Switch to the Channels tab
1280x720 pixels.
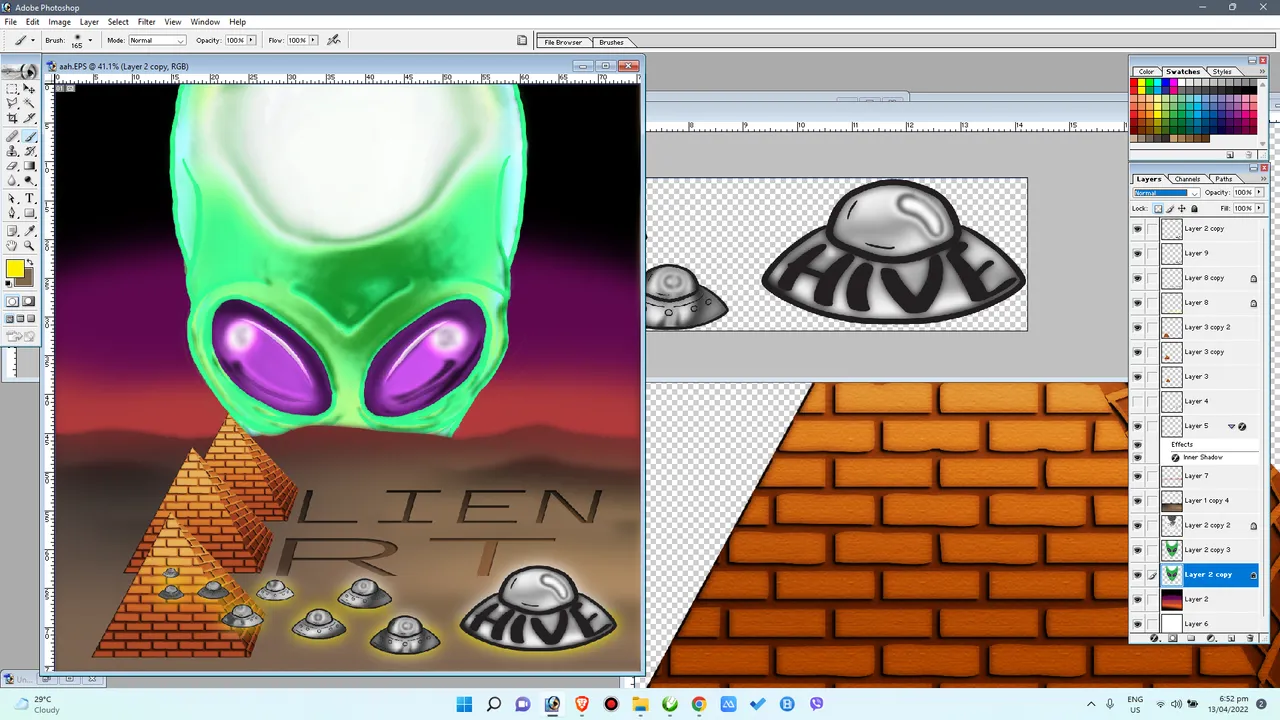[1187, 179]
